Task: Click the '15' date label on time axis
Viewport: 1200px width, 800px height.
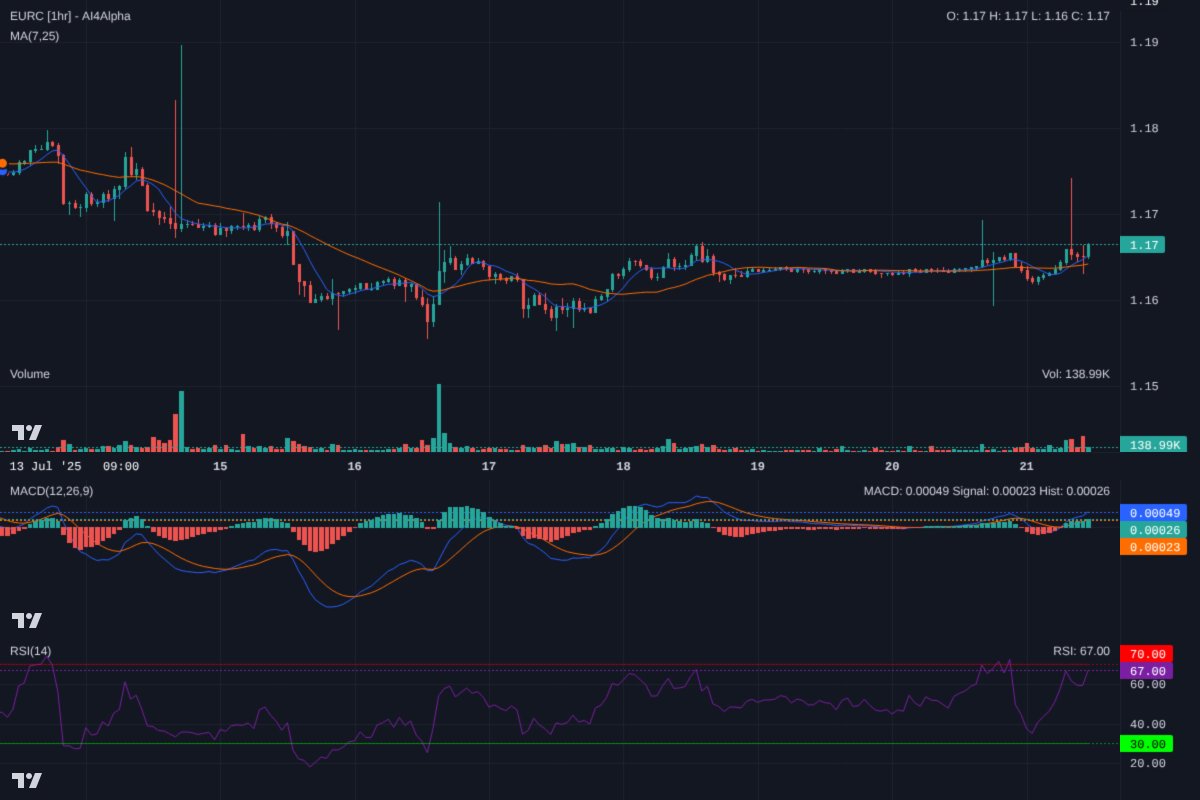Action: click(220, 466)
